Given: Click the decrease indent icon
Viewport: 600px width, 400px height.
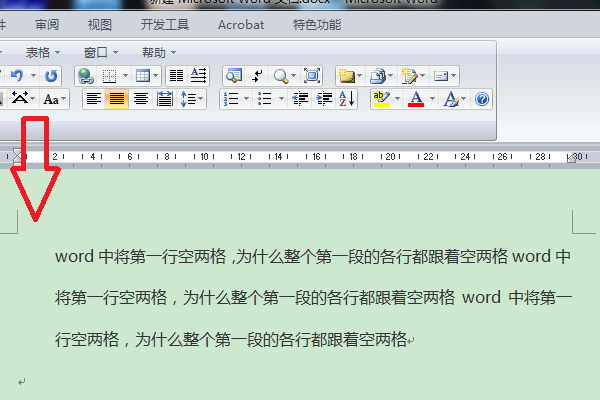Looking at the screenshot, I should 300,99.
